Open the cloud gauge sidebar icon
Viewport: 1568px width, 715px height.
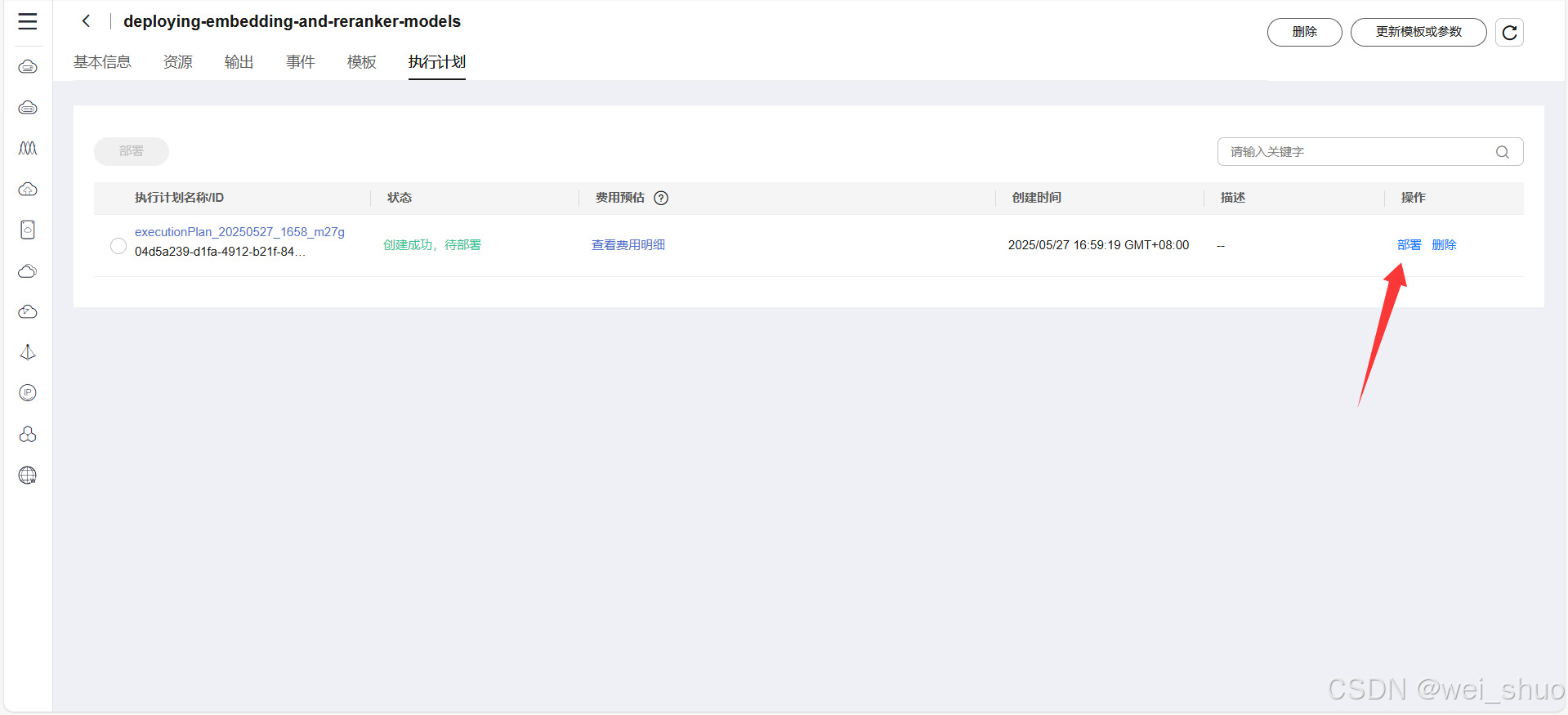click(28, 311)
